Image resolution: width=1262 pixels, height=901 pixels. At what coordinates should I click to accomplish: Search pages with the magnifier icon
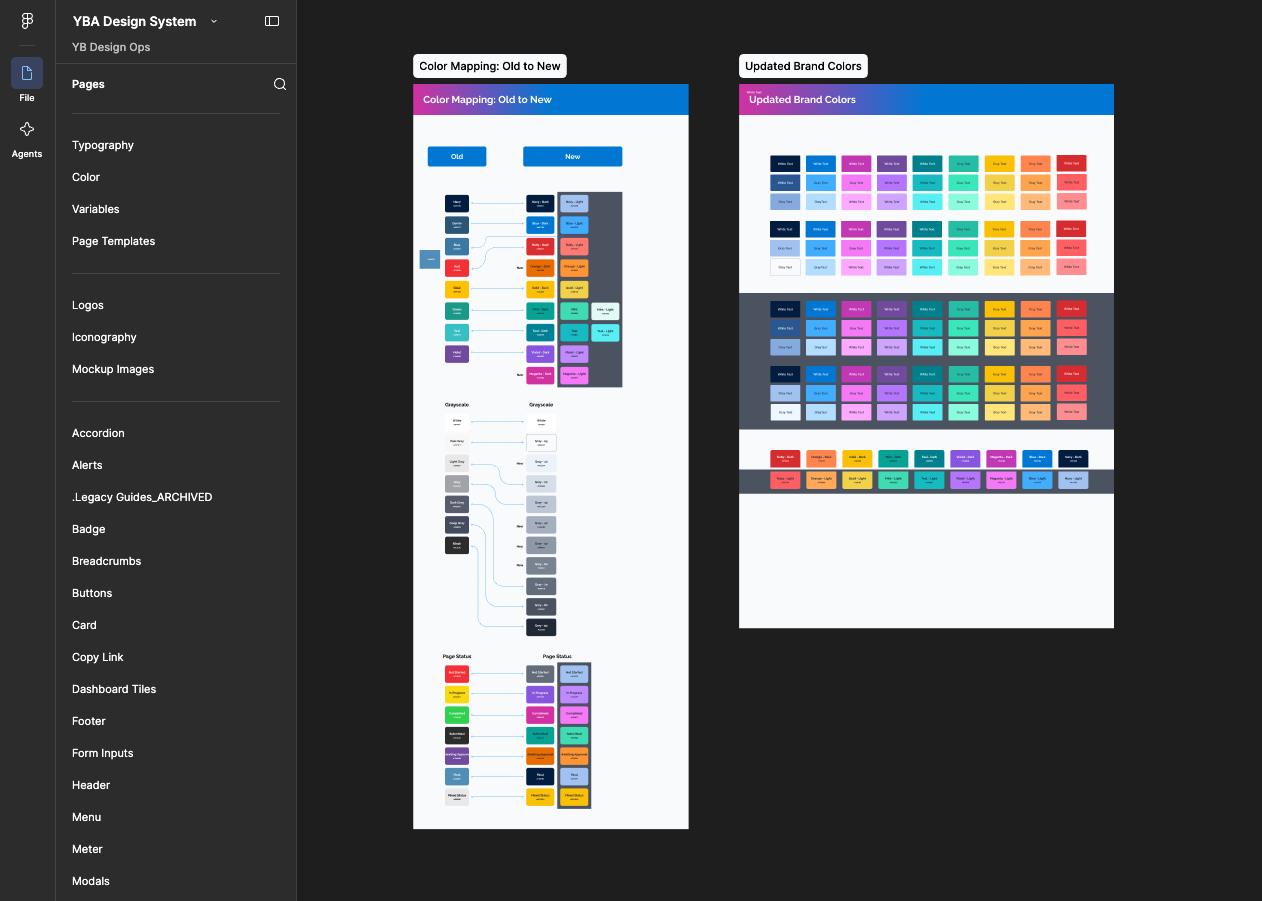280,84
